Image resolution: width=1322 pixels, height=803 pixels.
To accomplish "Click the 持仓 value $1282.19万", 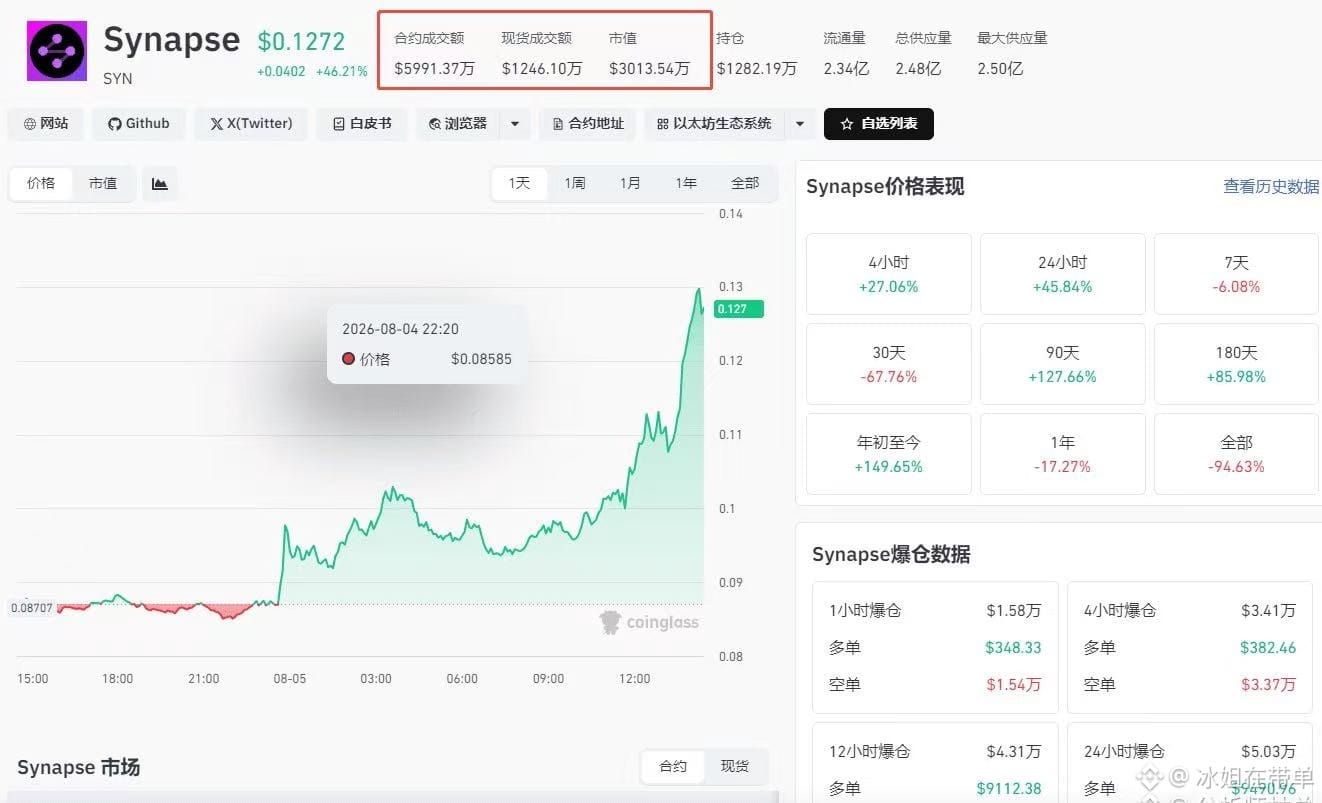I will [757, 69].
